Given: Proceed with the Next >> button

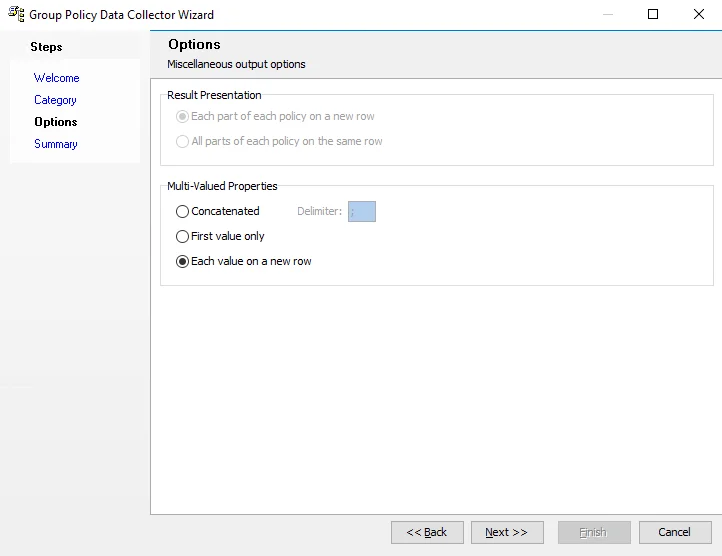Looking at the screenshot, I should (x=507, y=533).
